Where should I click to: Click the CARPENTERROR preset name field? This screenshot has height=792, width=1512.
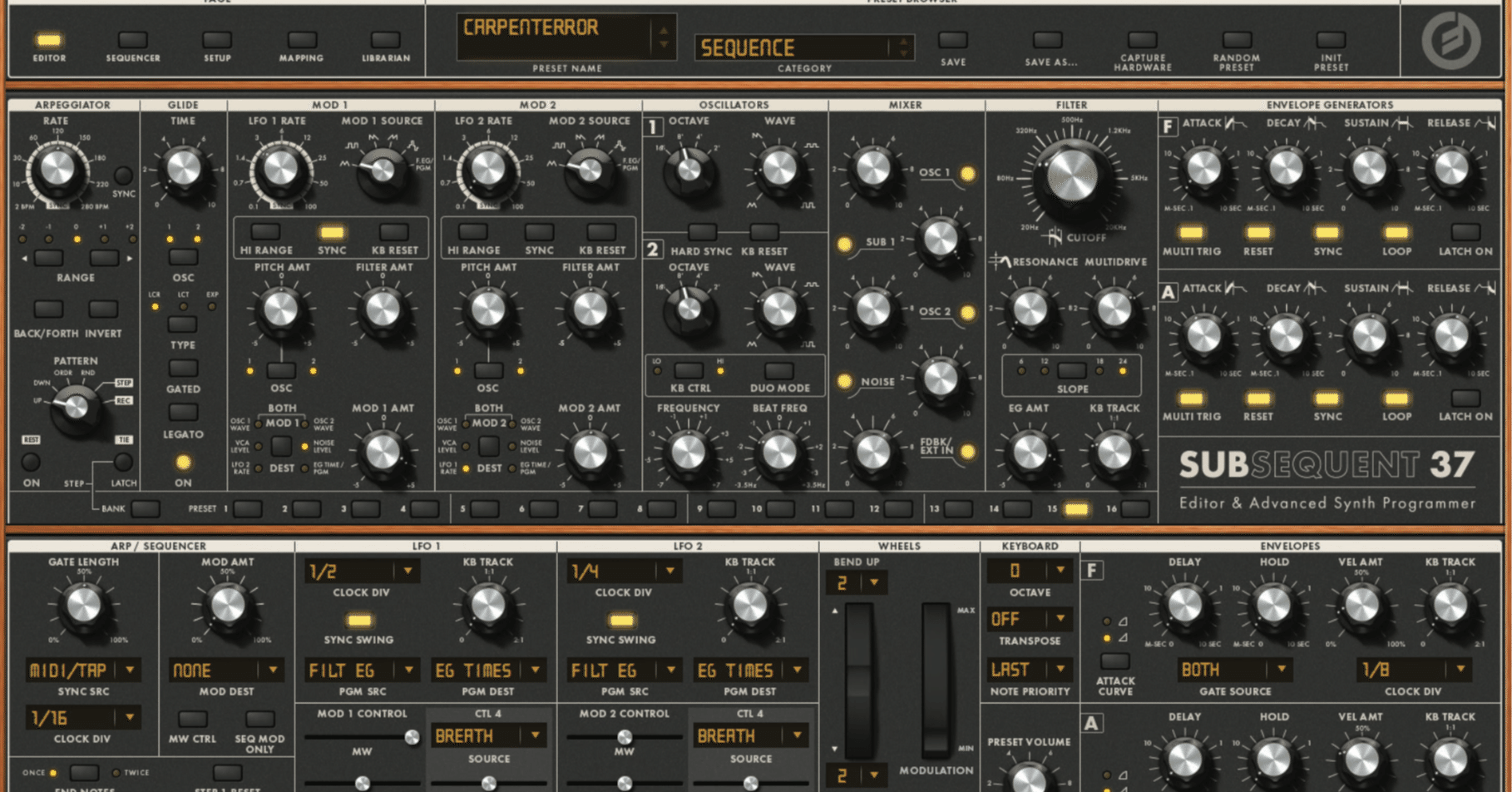[566, 37]
